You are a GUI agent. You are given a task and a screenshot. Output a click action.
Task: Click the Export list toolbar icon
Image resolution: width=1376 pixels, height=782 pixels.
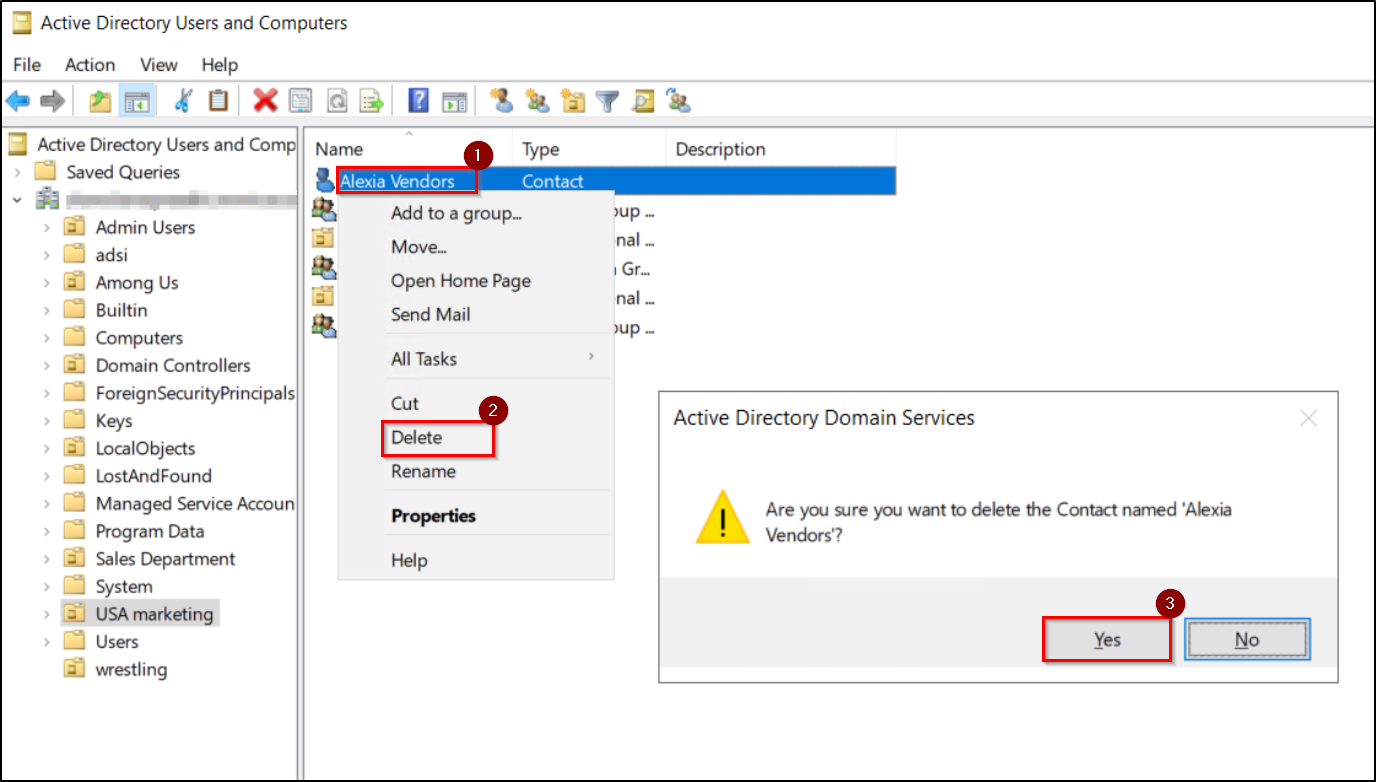coord(370,100)
